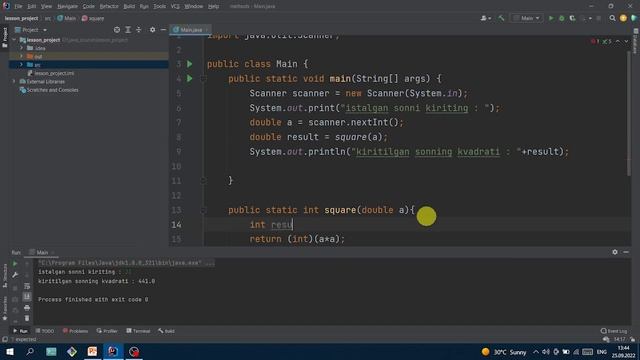
Task: Open Search Everywhere magnifier icon
Action: [x=612, y=18]
